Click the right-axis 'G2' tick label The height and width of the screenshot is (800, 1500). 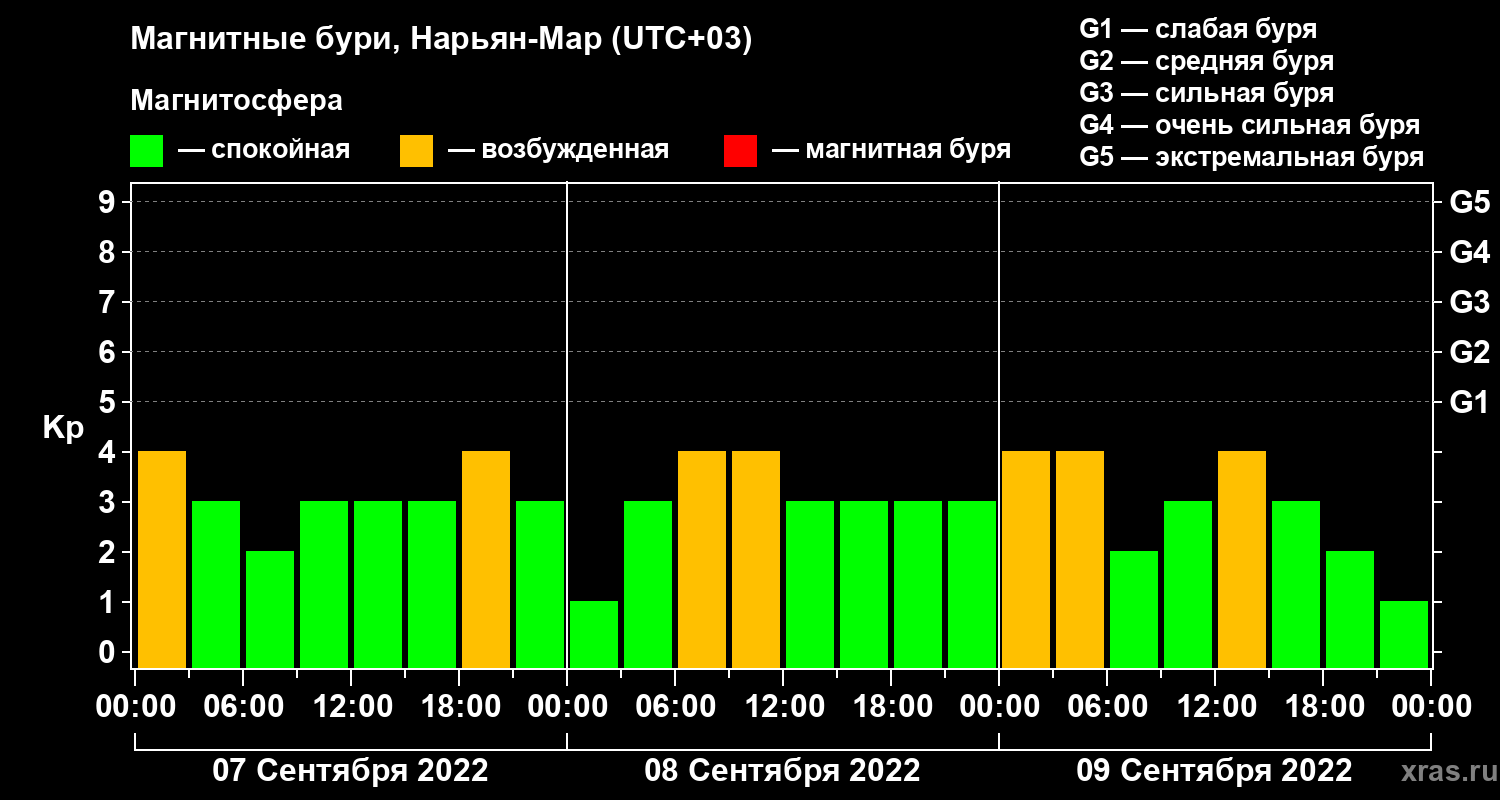pyautogui.click(x=1469, y=352)
